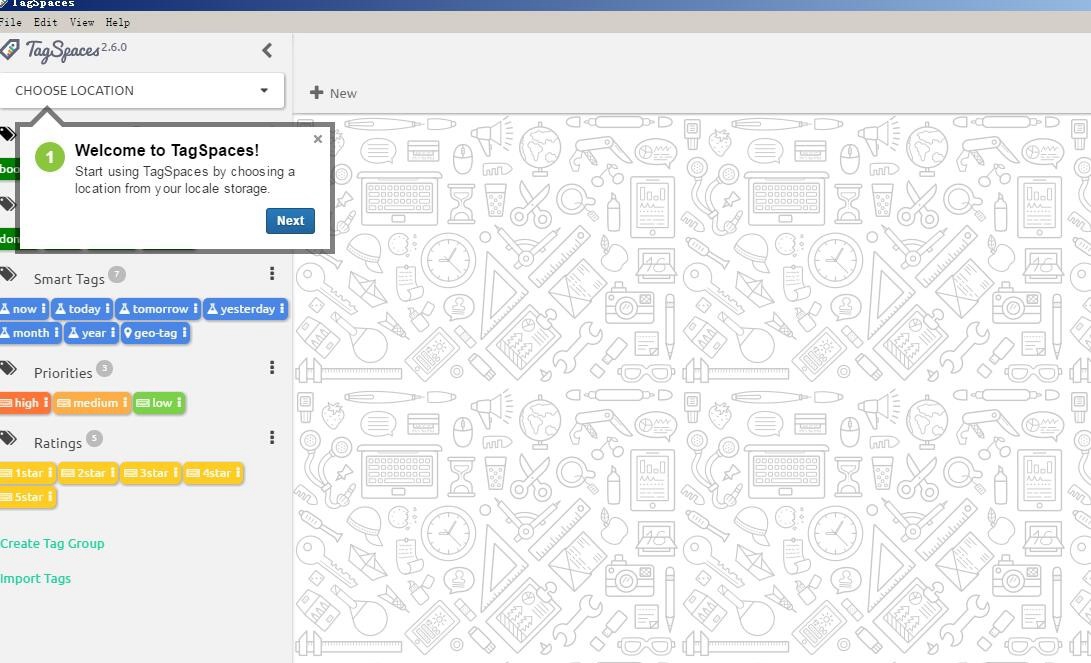Open the CHOOSE LOCATION dropdown
The height and width of the screenshot is (663, 1091).
coord(142,90)
